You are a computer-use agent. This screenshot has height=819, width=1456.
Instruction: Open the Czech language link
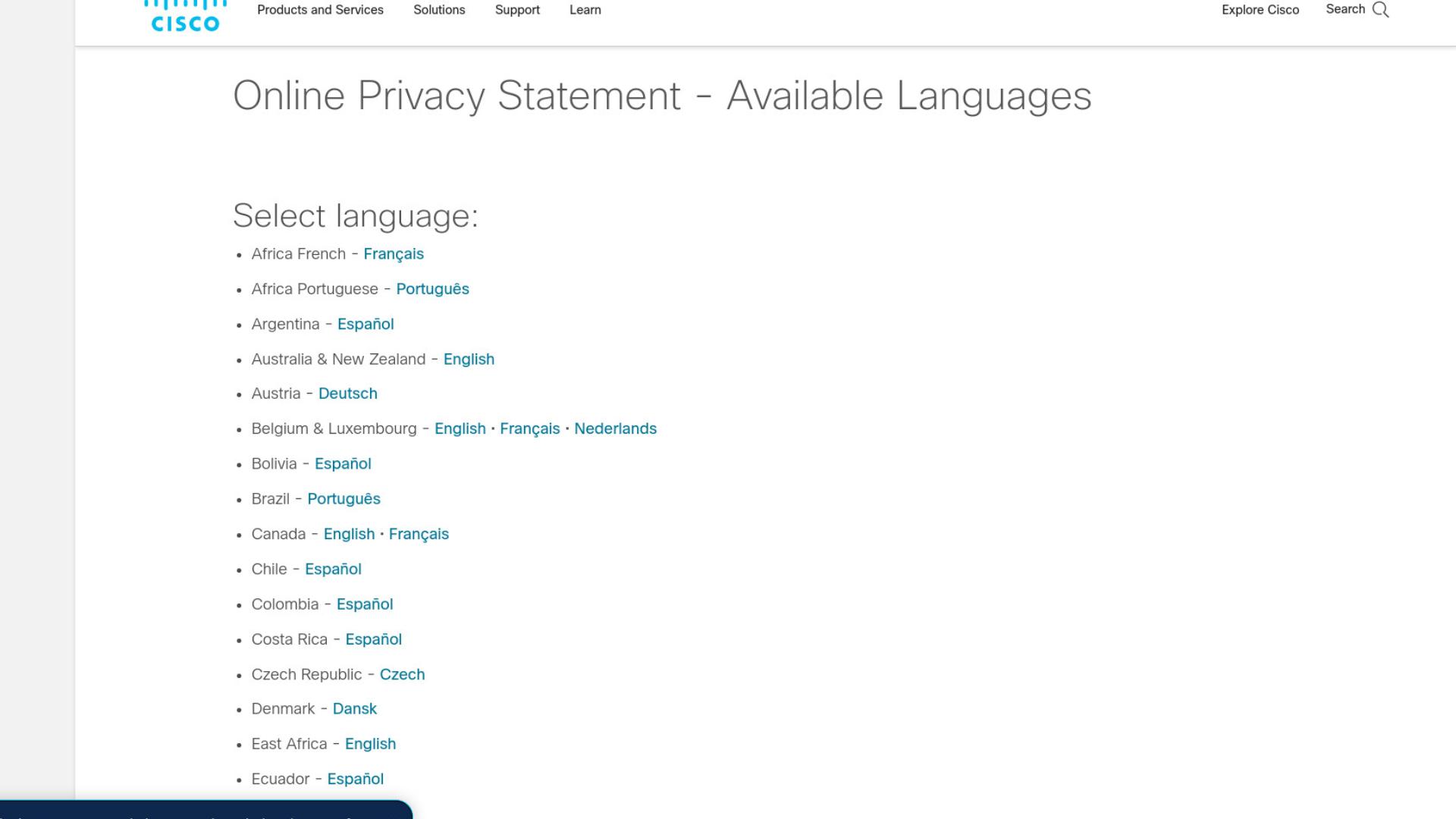pyautogui.click(x=402, y=674)
